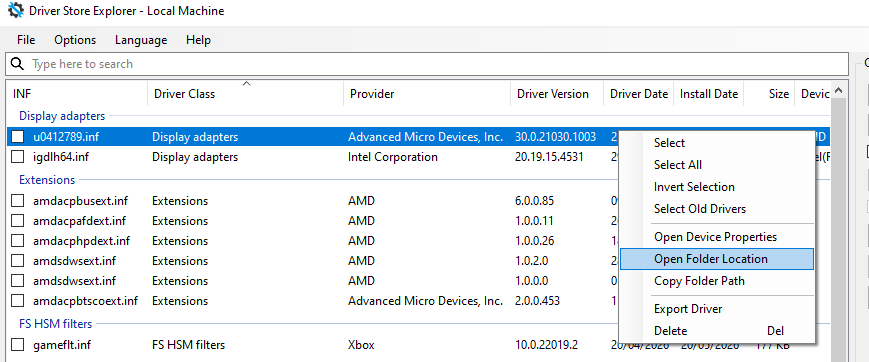Collapse the FS HSM filters group header
The image size is (869, 362).
click(55, 323)
